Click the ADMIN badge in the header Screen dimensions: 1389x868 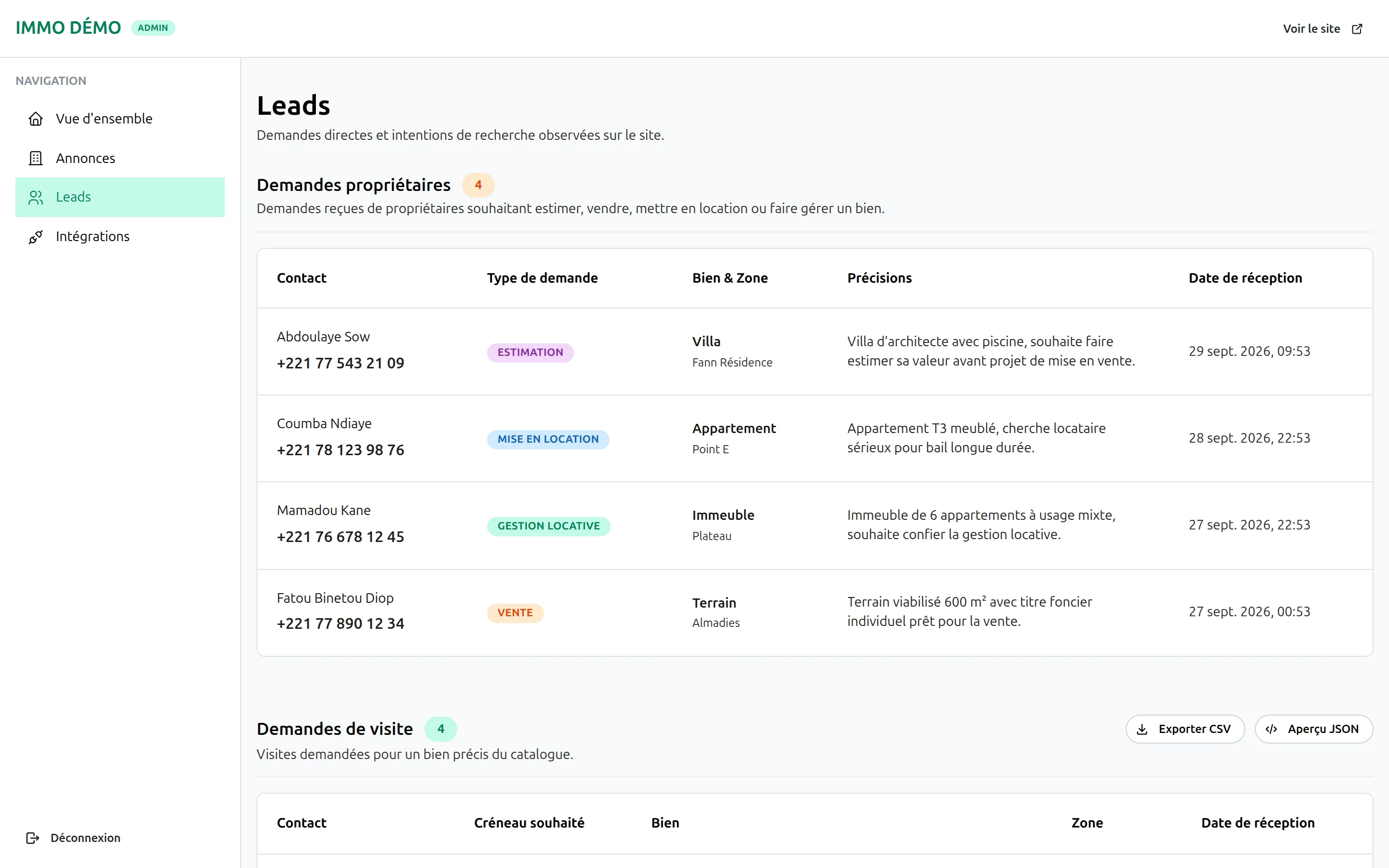click(x=153, y=27)
